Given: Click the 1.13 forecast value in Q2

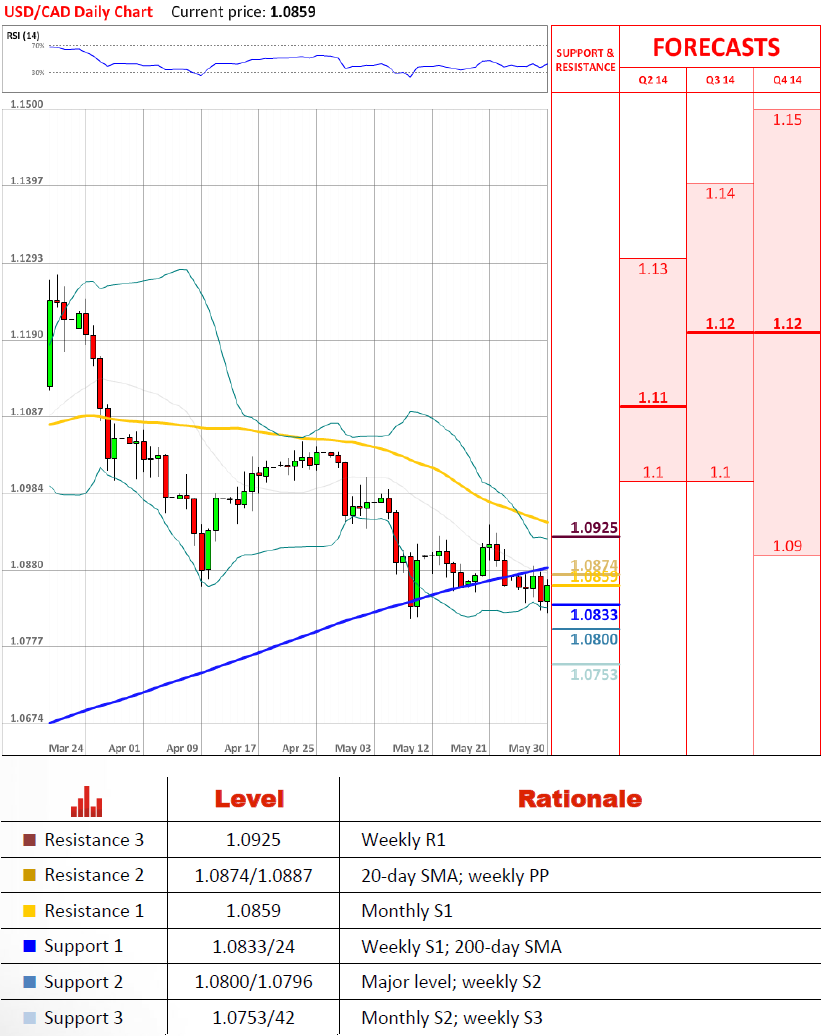Looking at the screenshot, I should (x=653, y=269).
